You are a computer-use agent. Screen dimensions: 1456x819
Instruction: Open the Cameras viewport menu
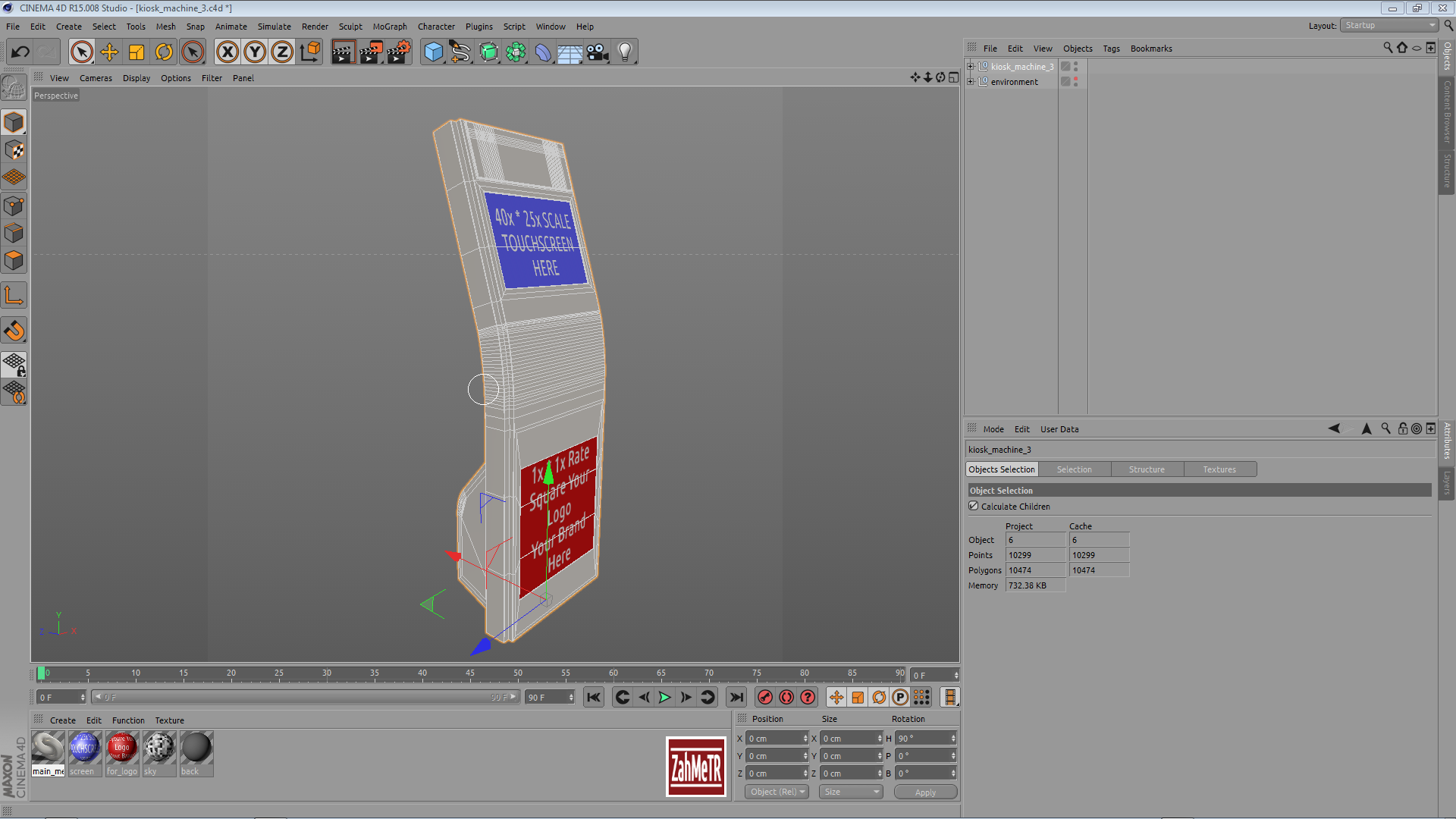[96, 78]
